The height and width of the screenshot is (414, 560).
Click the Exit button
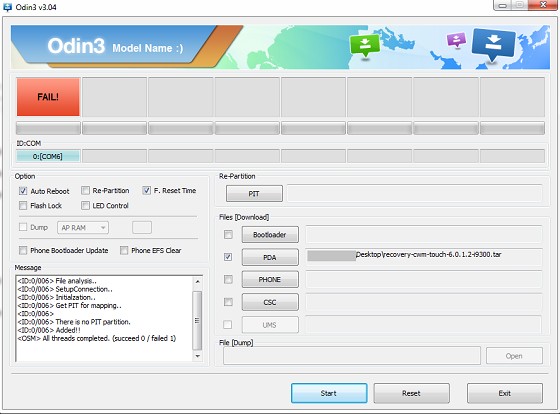[505, 393]
